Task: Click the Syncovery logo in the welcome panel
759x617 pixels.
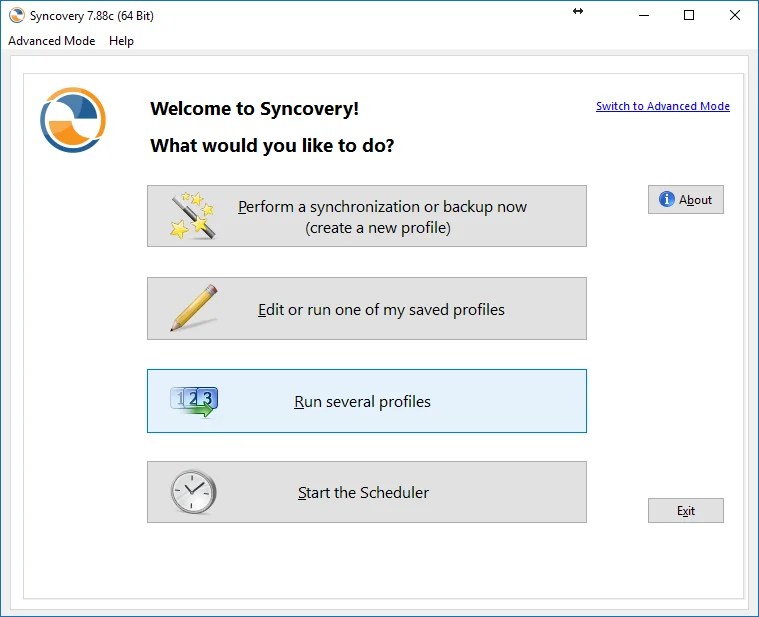Action: pos(73,120)
